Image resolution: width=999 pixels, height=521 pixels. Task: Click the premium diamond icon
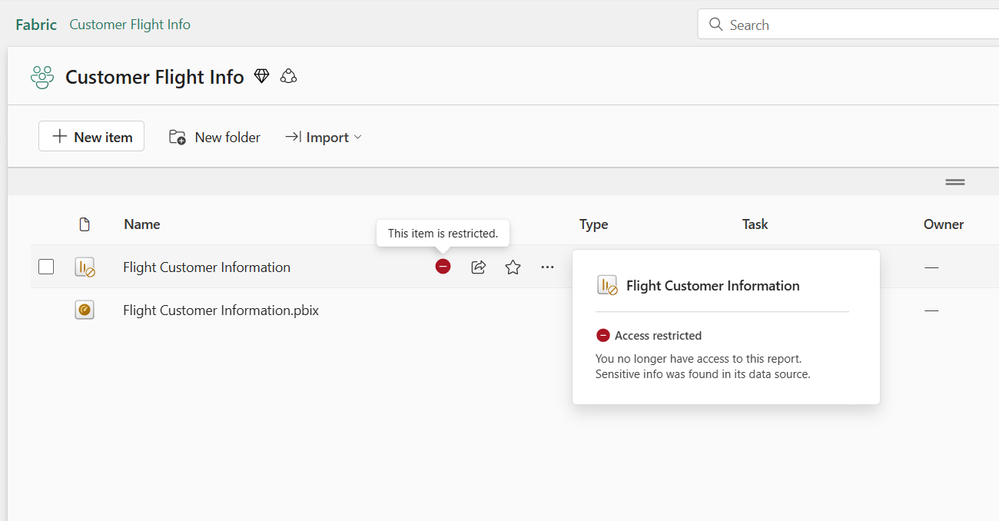pyautogui.click(x=262, y=76)
